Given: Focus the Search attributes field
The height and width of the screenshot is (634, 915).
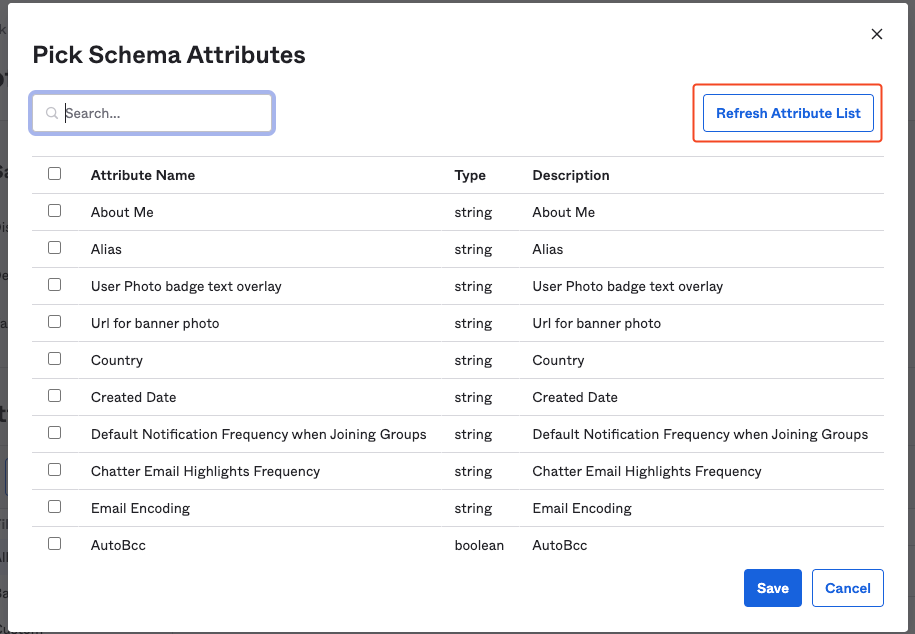Looking at the screenshot, I should pos(152,113).
